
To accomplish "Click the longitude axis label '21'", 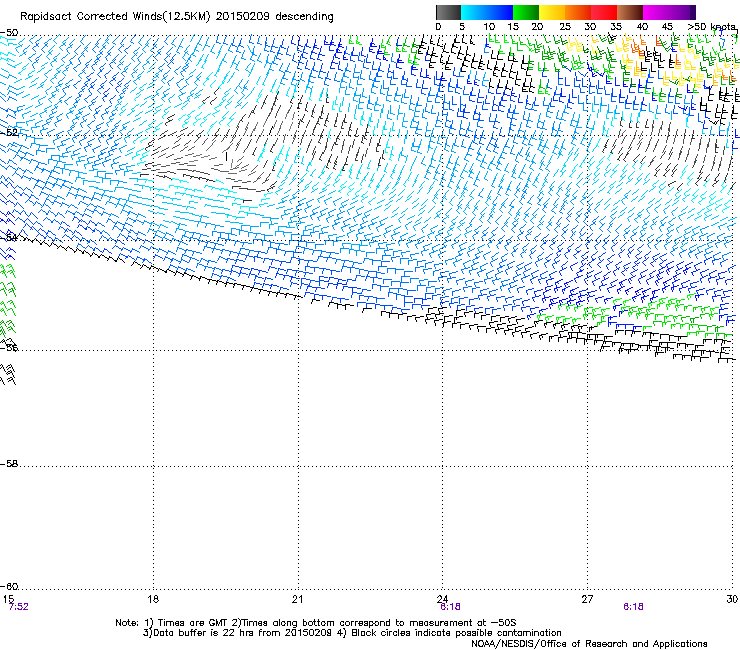I will click(297, 599).
